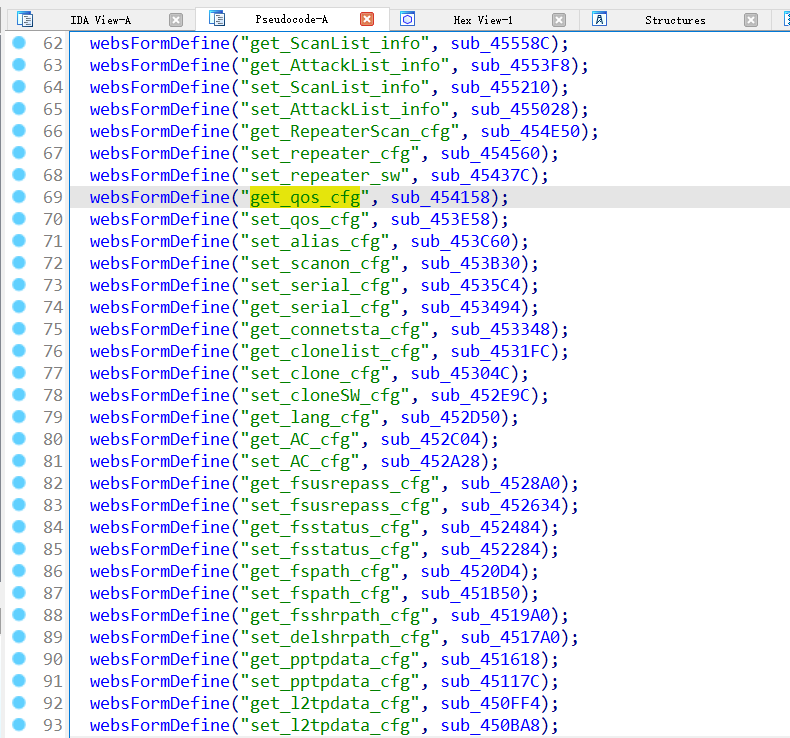
Task: Close the Pseudocode-A tab
Action: 367,19
